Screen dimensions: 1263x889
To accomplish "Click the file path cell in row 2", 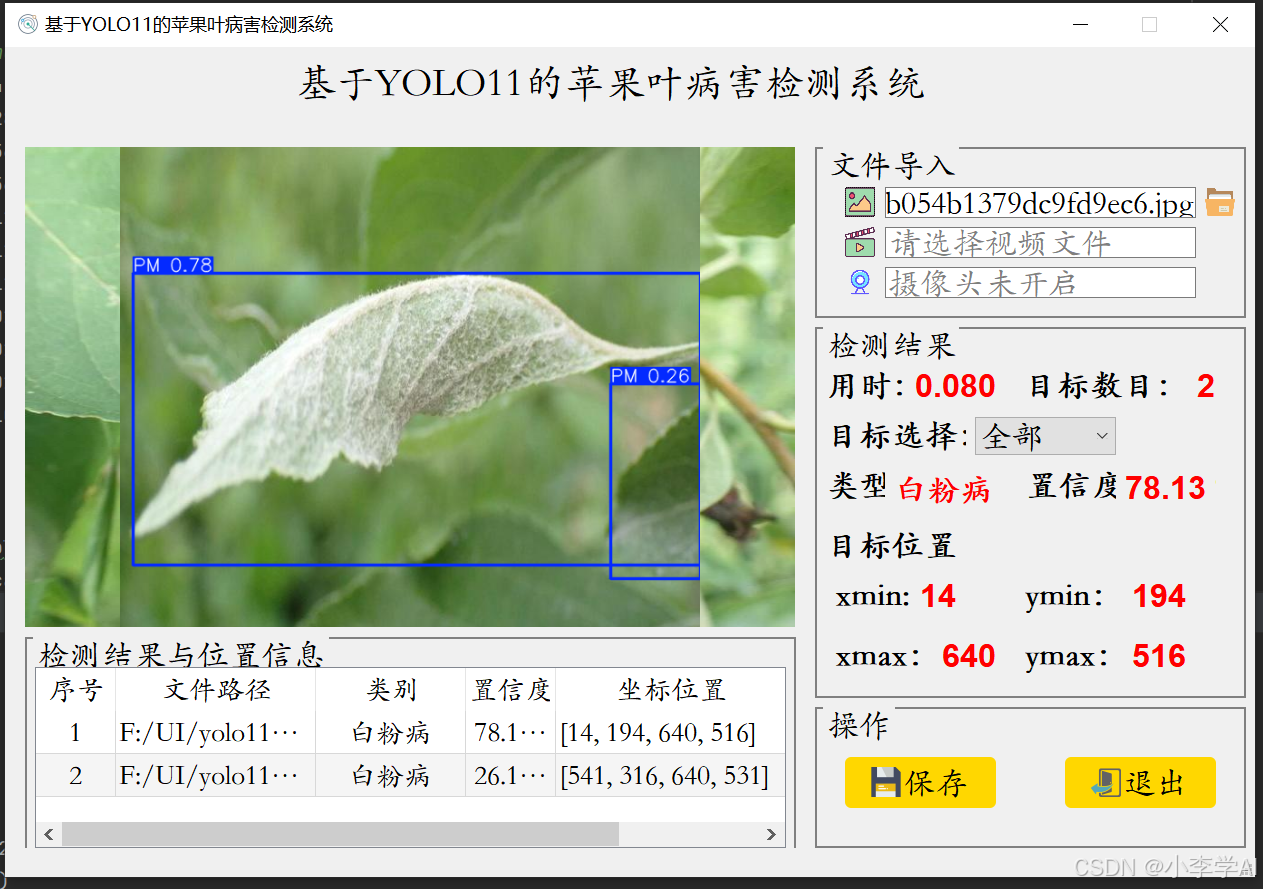I will (x=216, y=775).
